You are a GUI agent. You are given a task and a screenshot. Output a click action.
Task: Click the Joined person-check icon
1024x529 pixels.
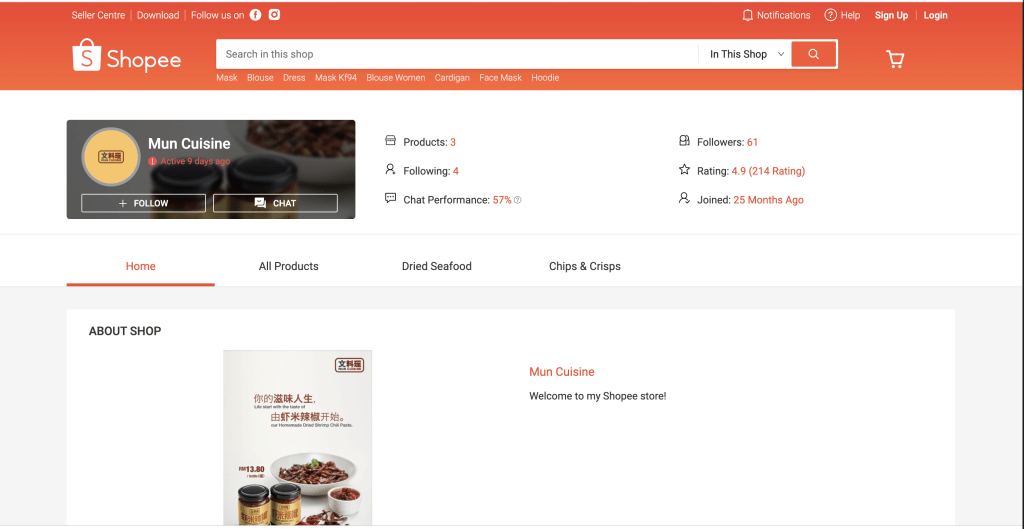[684, 199]
